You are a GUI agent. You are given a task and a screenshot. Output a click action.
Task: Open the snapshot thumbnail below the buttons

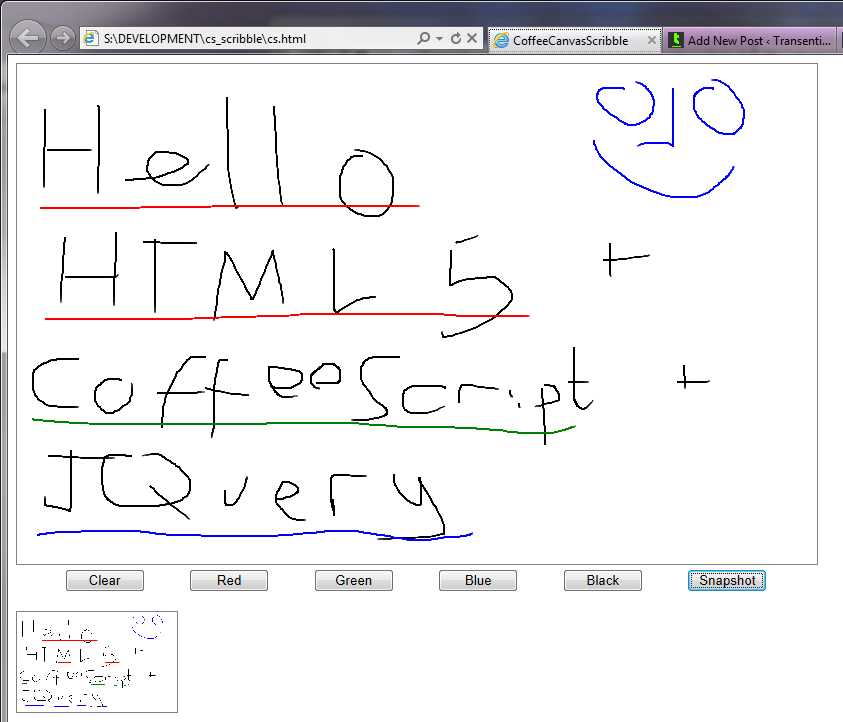click(97, 662)
